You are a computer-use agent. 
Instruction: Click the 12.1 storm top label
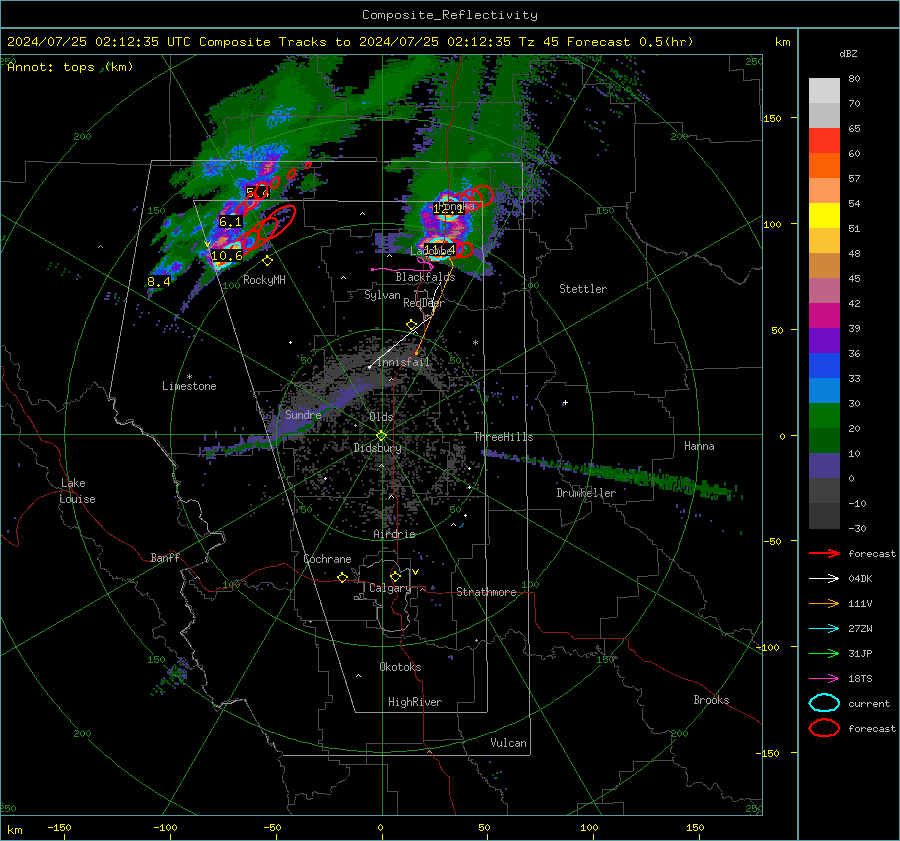448,209
